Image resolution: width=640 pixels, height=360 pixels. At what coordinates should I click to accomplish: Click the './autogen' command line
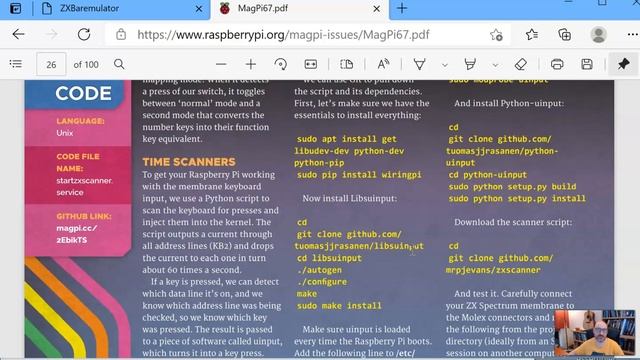[x=320, y=270]
